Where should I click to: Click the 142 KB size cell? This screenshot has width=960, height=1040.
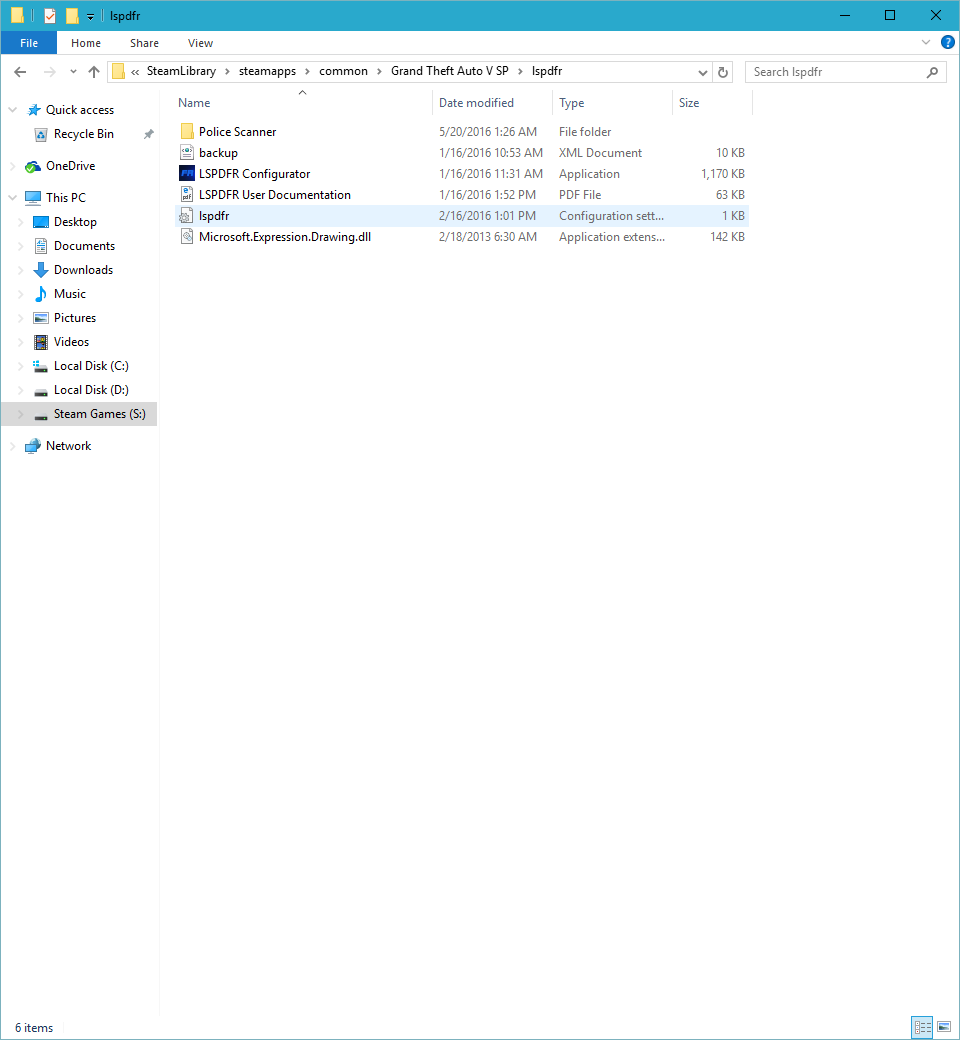pyautogui.click(x=727, y=237)
